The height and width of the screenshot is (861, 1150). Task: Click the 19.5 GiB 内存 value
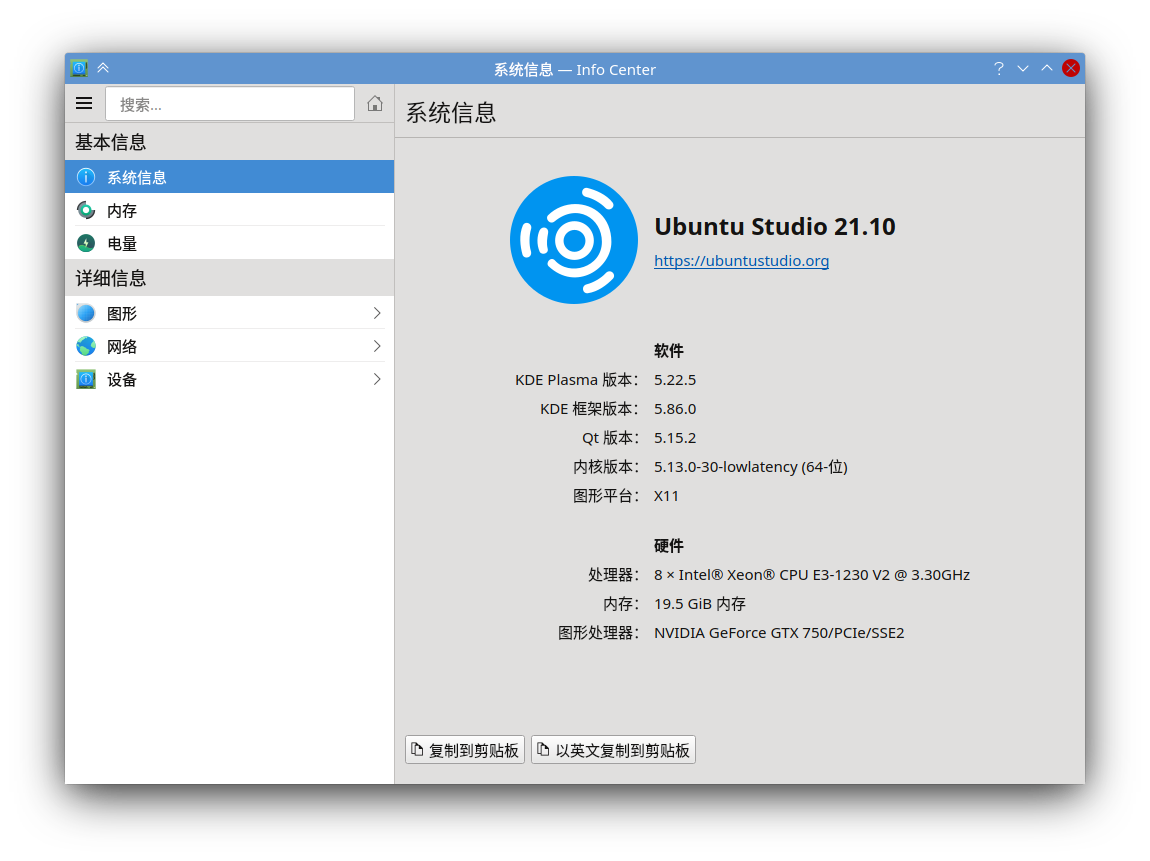tap(700, 604)
